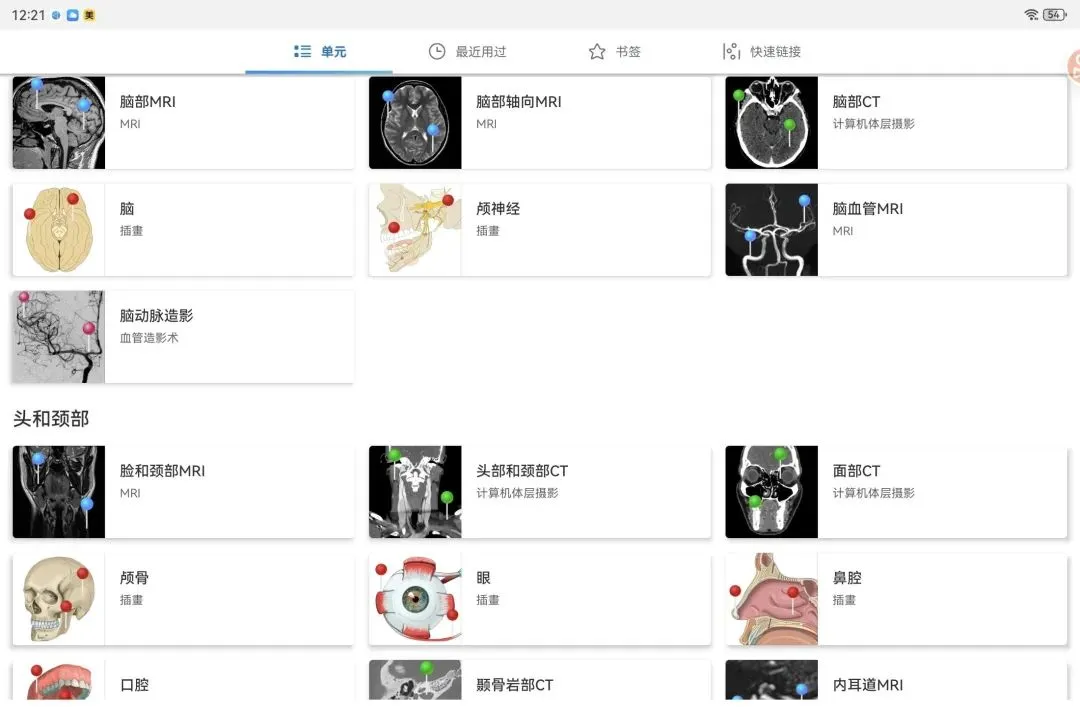The image size is (1080, 707).
Task: Open the 快速链接 icon
Action: click(731, 52)
